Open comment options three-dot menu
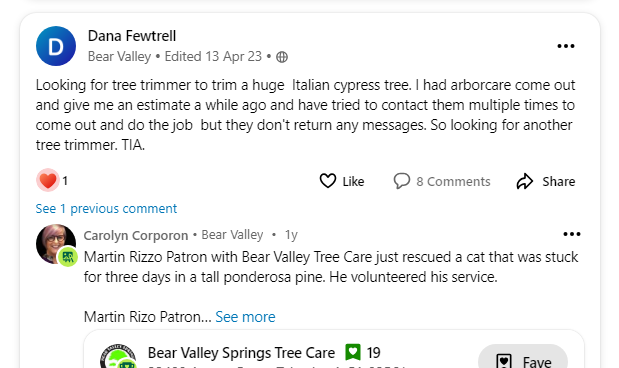The width and height of the screenshot is (619, 368). click(x=572, y=234)
